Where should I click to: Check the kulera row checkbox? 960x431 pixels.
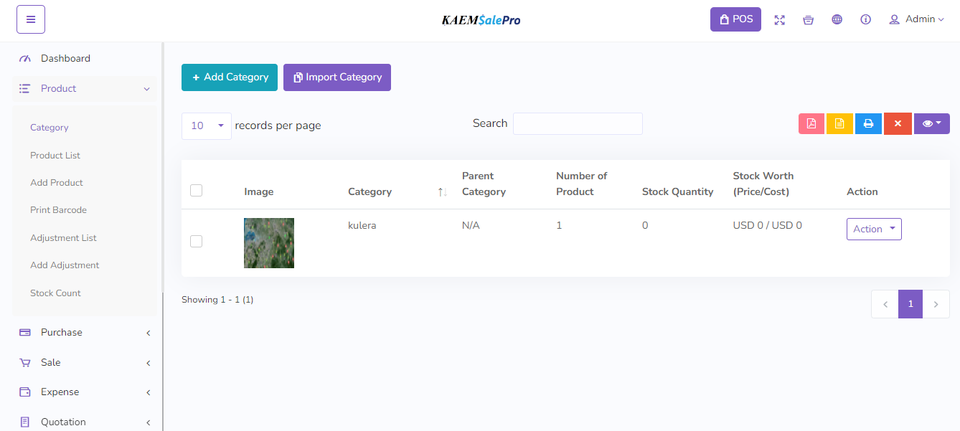(x=196, y=241)
